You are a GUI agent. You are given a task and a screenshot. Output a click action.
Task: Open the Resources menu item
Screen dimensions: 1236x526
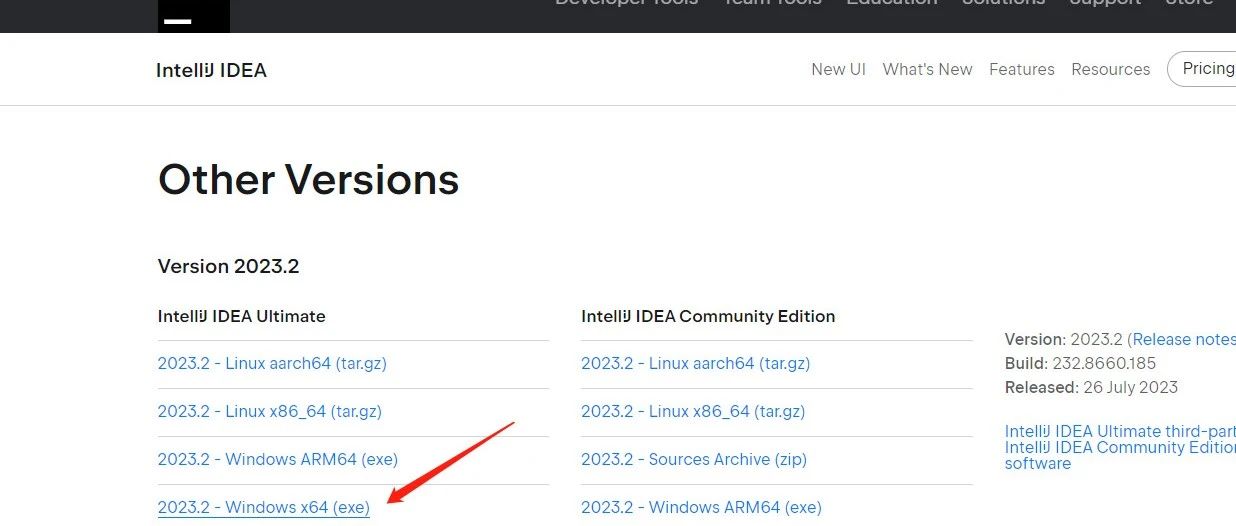1110,69
